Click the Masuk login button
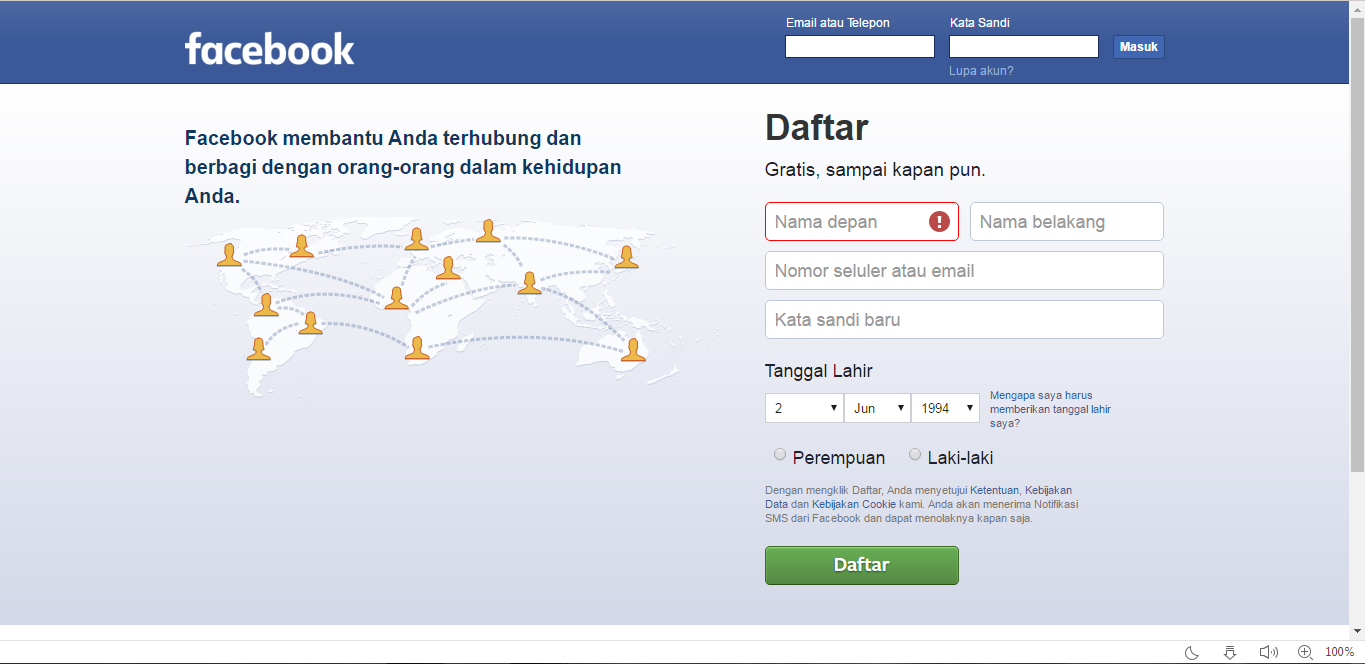The image size is (1365, 664). [1139, 47]
